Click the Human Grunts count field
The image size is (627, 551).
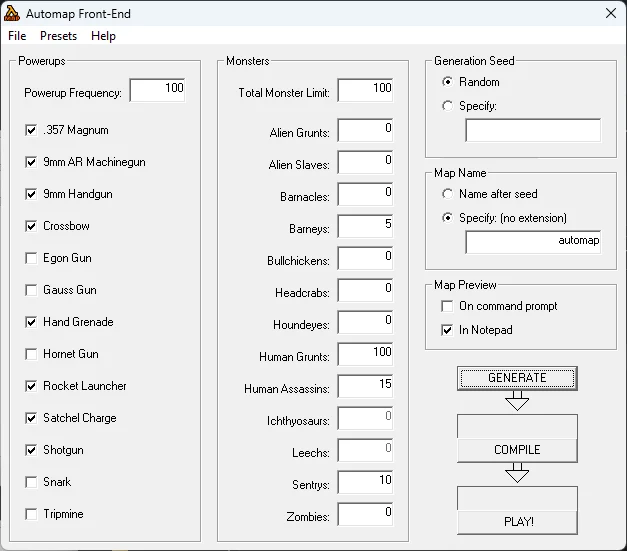click(x=365, y=354)
